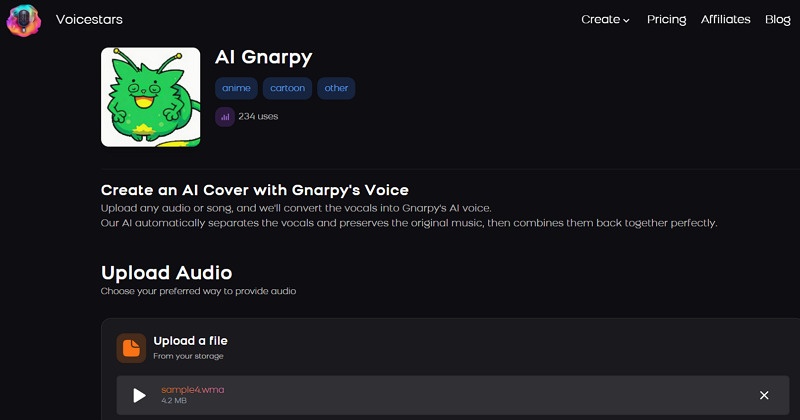
Task: Click the From your storage text
Action: tap(188, 356)
